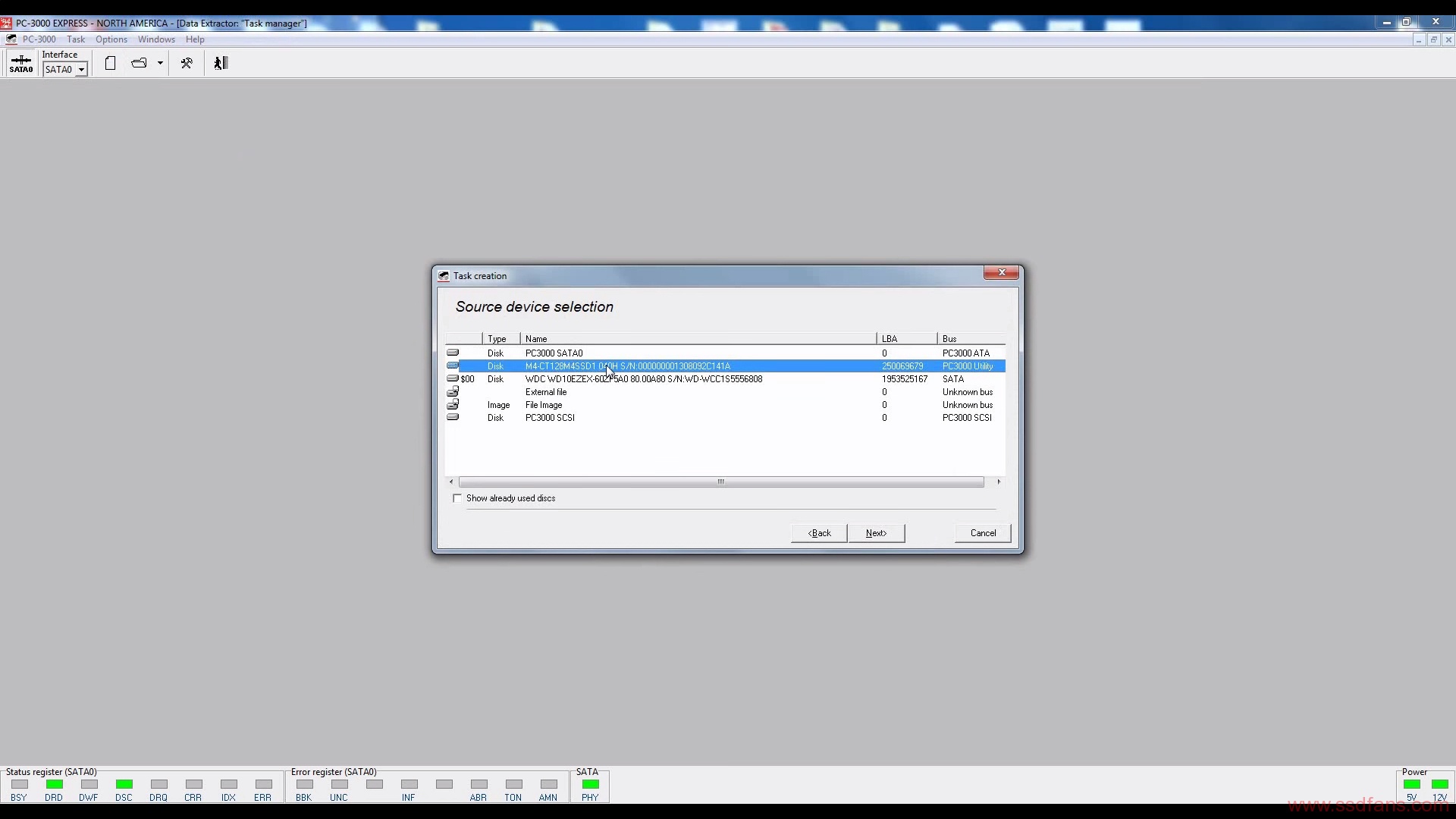Click the Bus column header
This screenshot has width=1456, height=819.
point(971,339)
